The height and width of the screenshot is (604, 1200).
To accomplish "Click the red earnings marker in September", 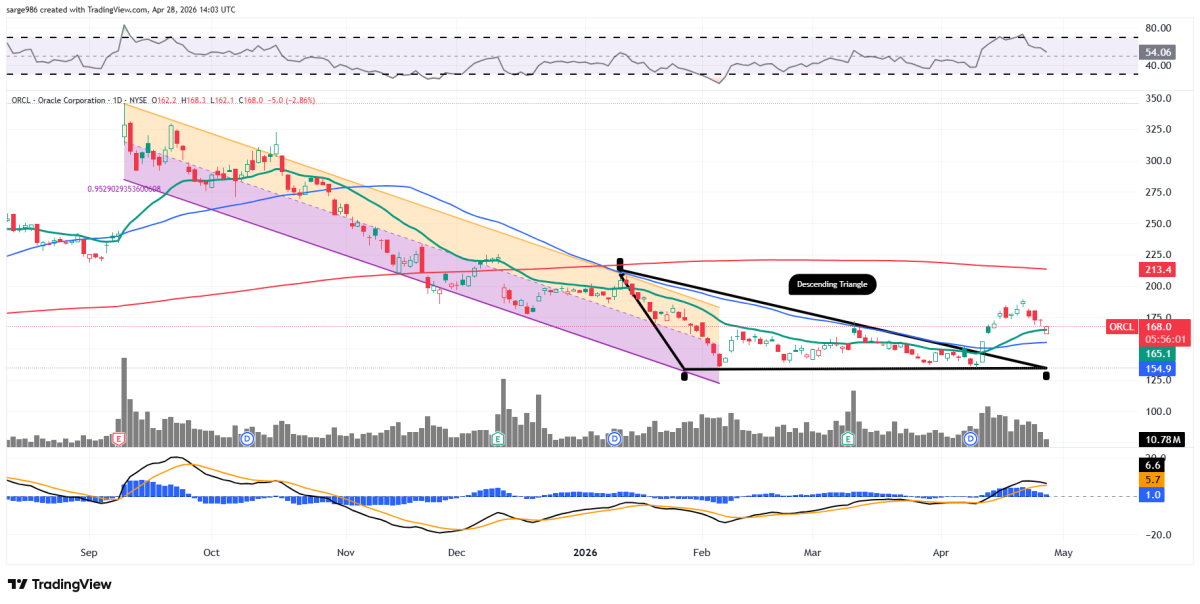I will coord(120,439).
